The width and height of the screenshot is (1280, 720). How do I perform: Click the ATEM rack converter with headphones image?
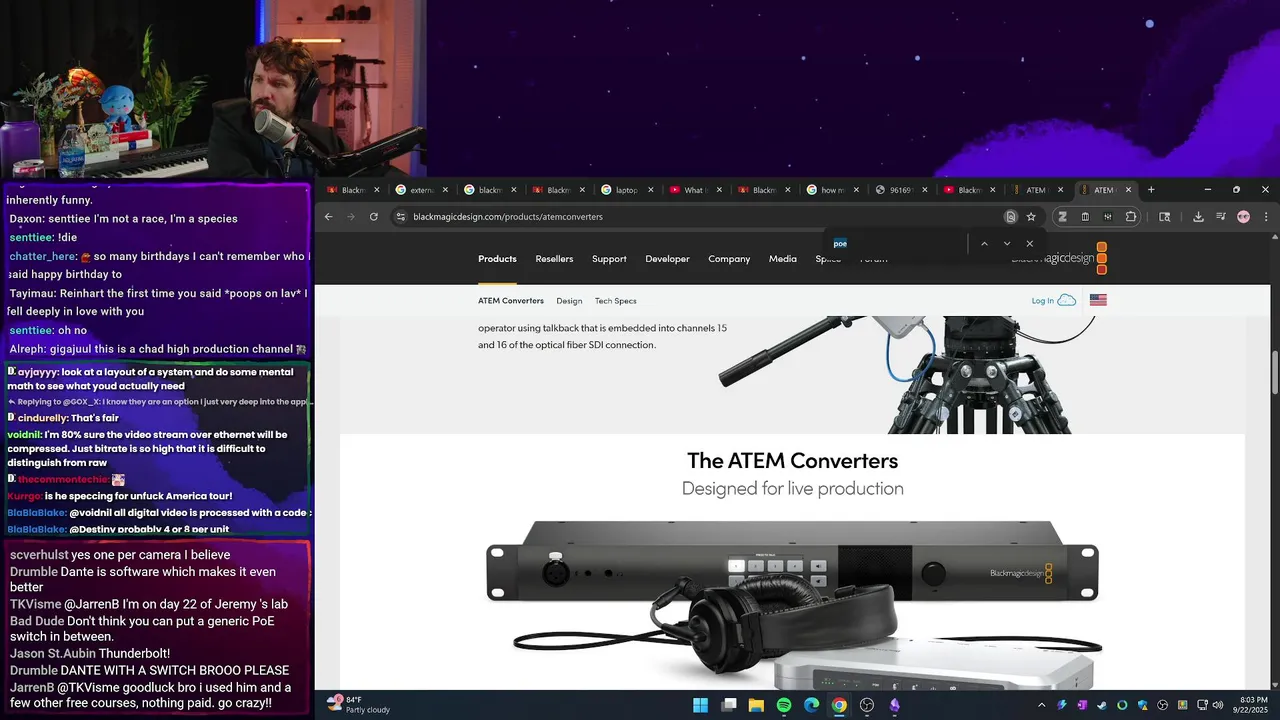tap(792, 604)
